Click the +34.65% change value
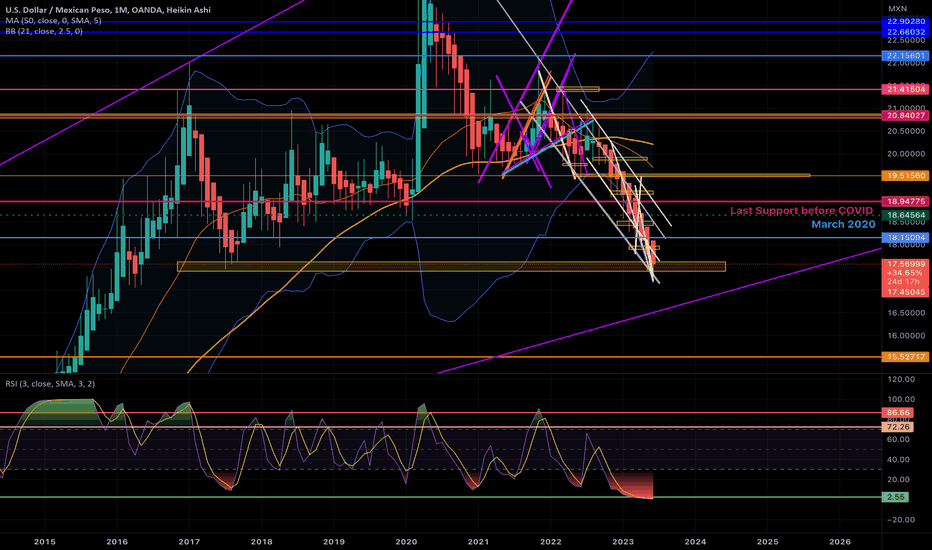 pyautogui.click(x=906, y=272)
